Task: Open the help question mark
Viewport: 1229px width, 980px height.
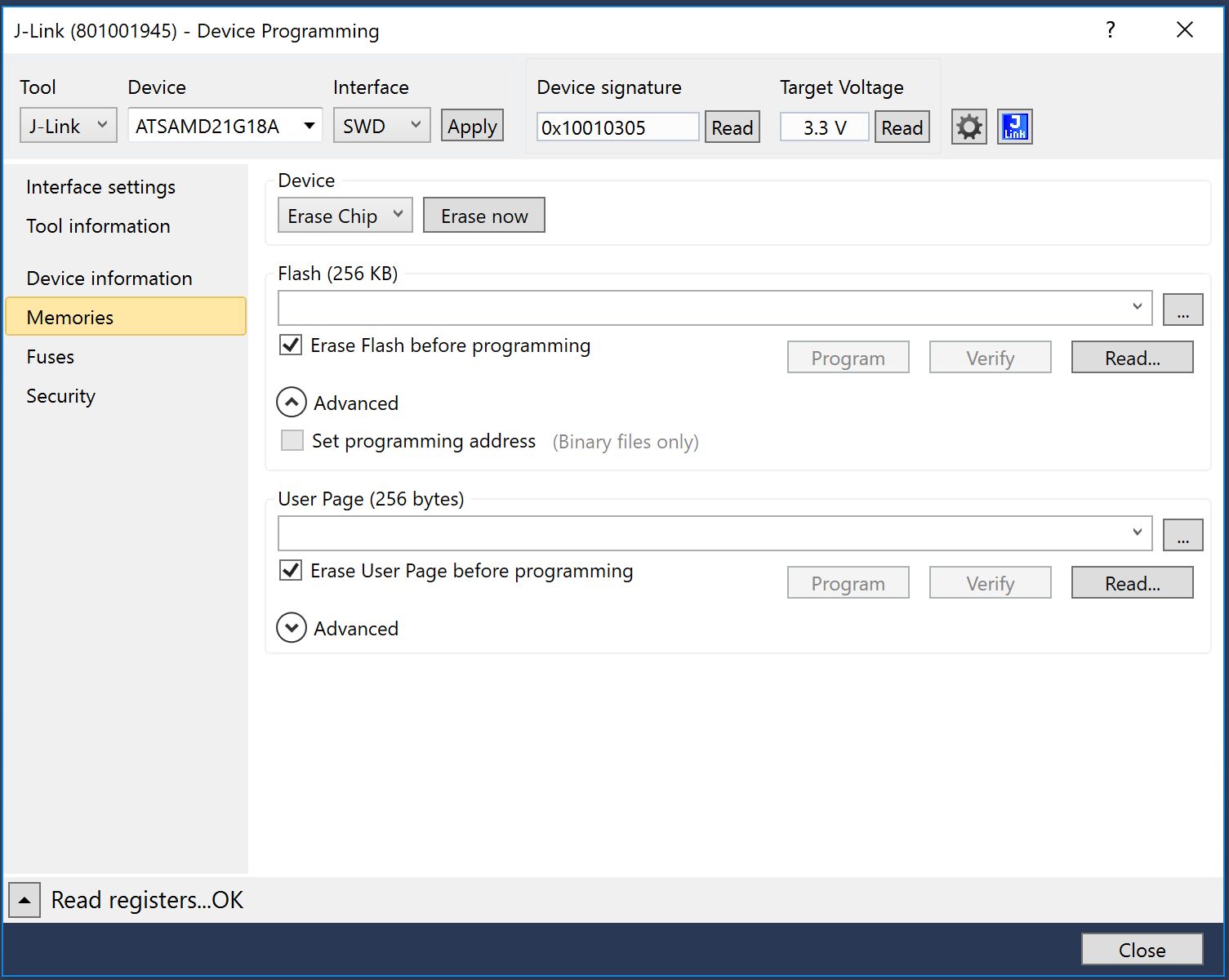Action: (x=1110, y=30)
